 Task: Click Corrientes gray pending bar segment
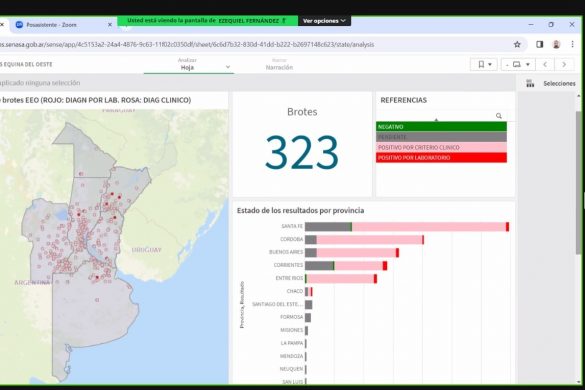[319, 266]
